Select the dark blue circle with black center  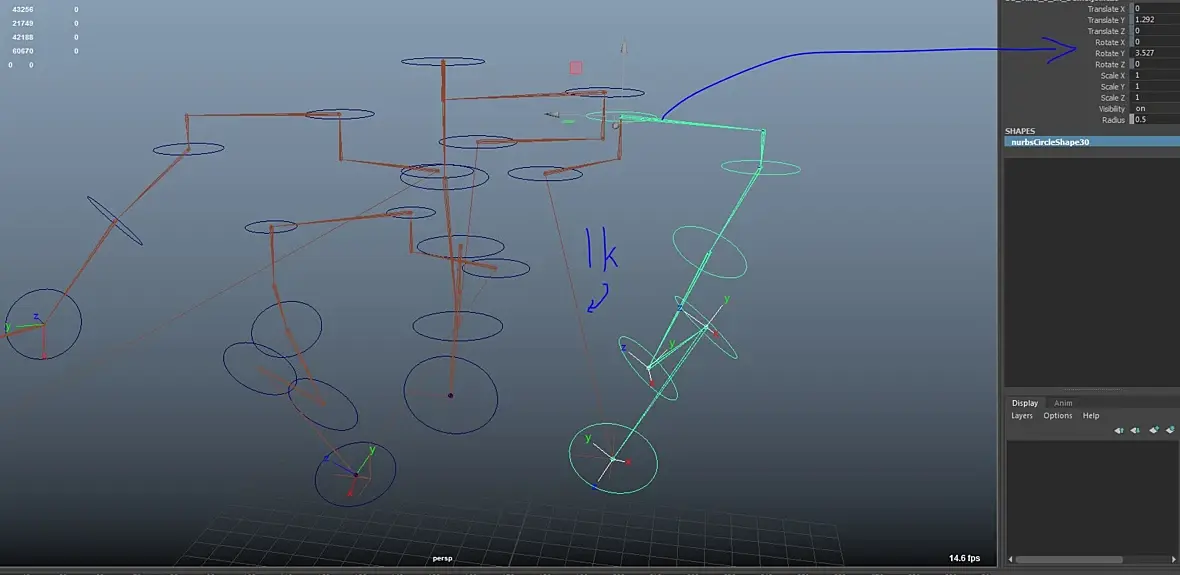click(450, 395)
